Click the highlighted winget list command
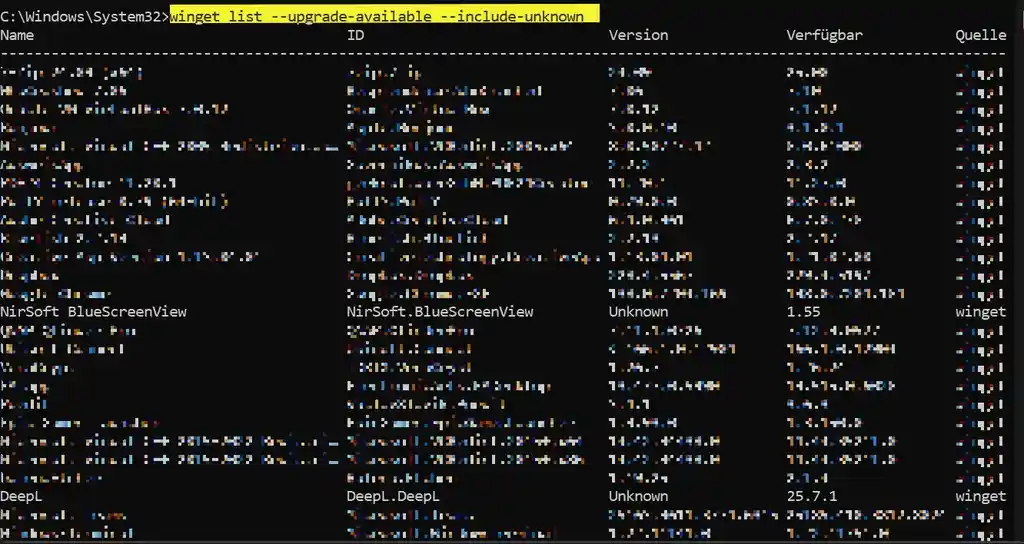This screenshot has width=1024, height=544. coord(377,16)
